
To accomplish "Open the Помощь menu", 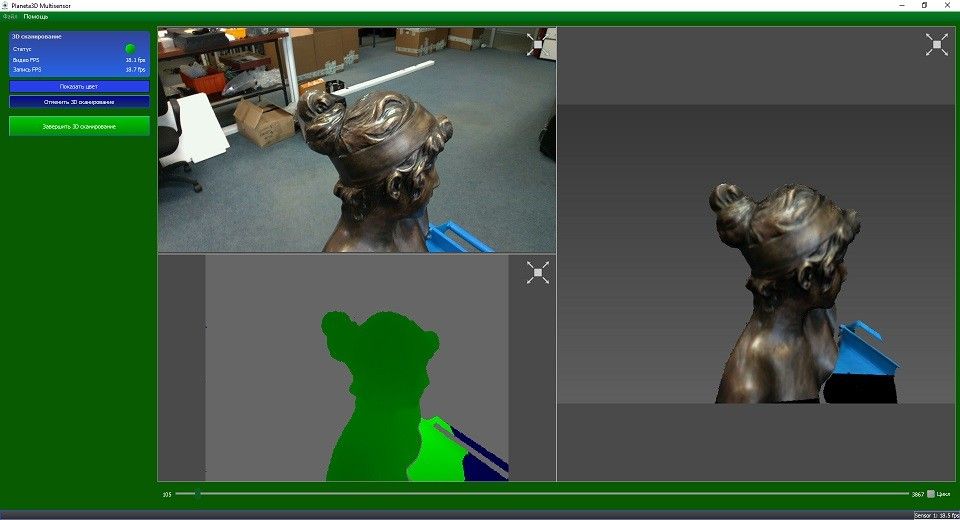I will pos(35,17).
